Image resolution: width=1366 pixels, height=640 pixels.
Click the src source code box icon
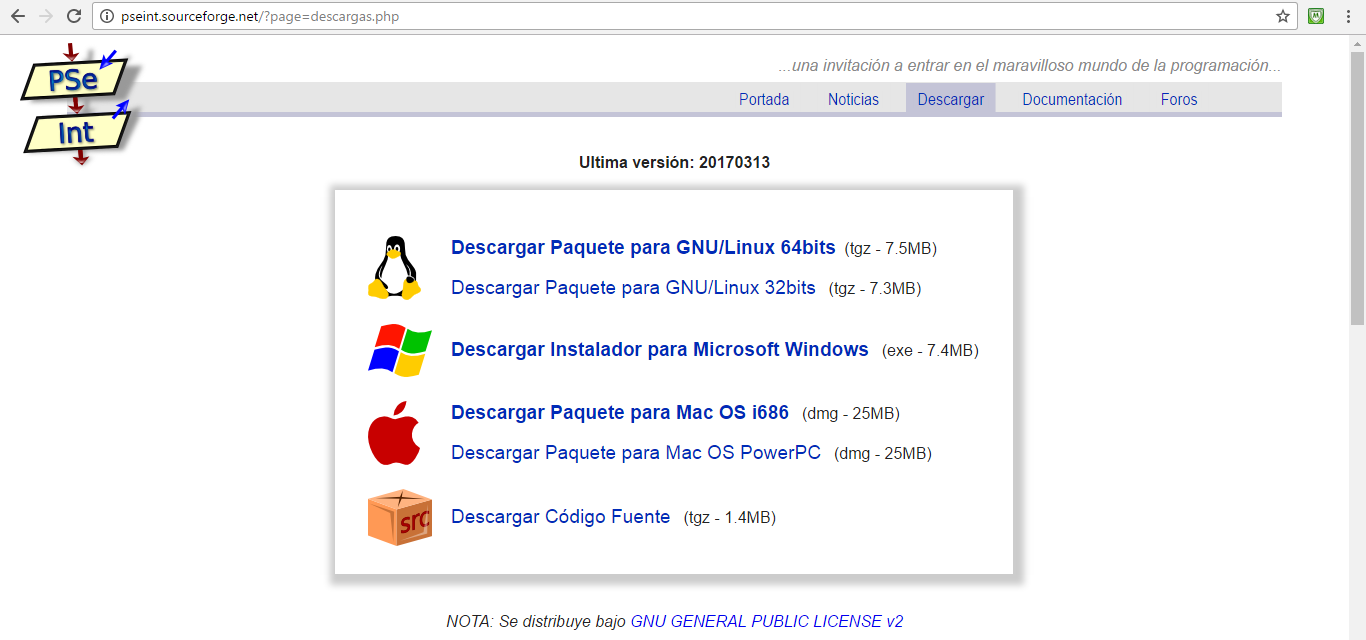click(399, 517)
